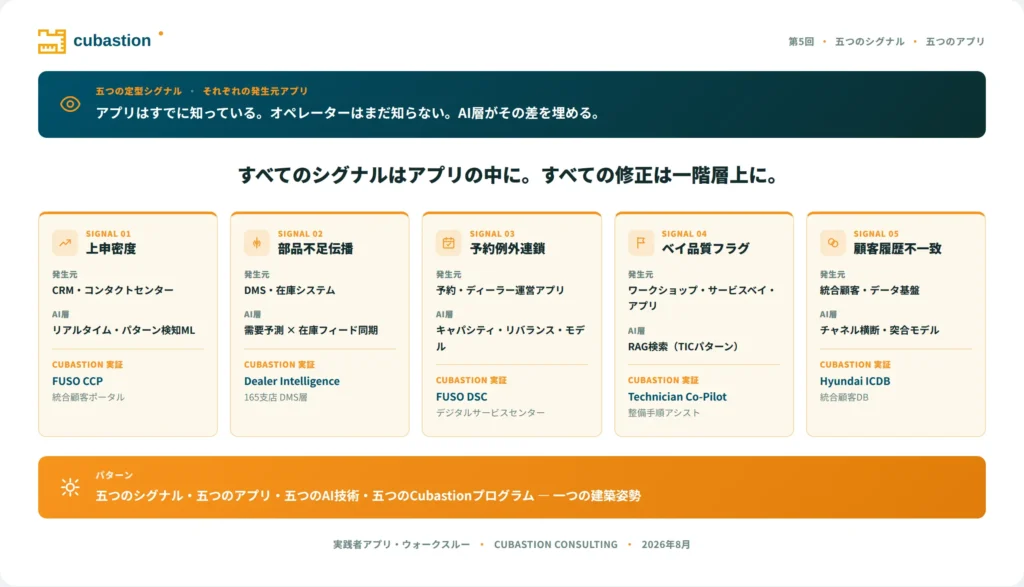Open the FUSO DSC program link
The height and width of the screenshot is (587, 1024).
coord(461,396)
